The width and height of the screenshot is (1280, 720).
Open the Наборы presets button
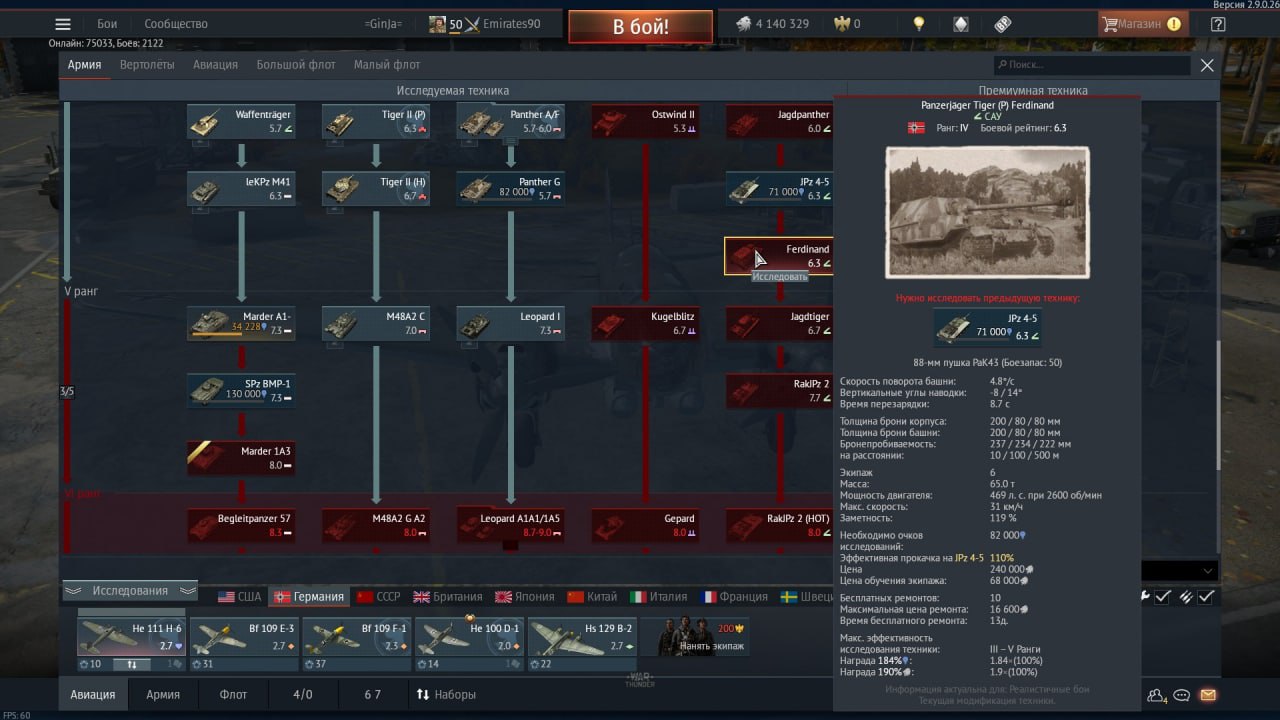(x=446, y=694)
